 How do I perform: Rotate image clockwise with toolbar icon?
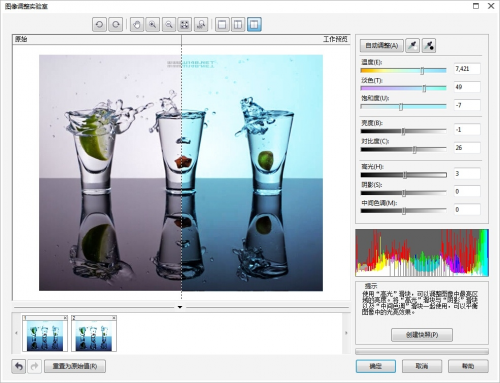point(116,24)
